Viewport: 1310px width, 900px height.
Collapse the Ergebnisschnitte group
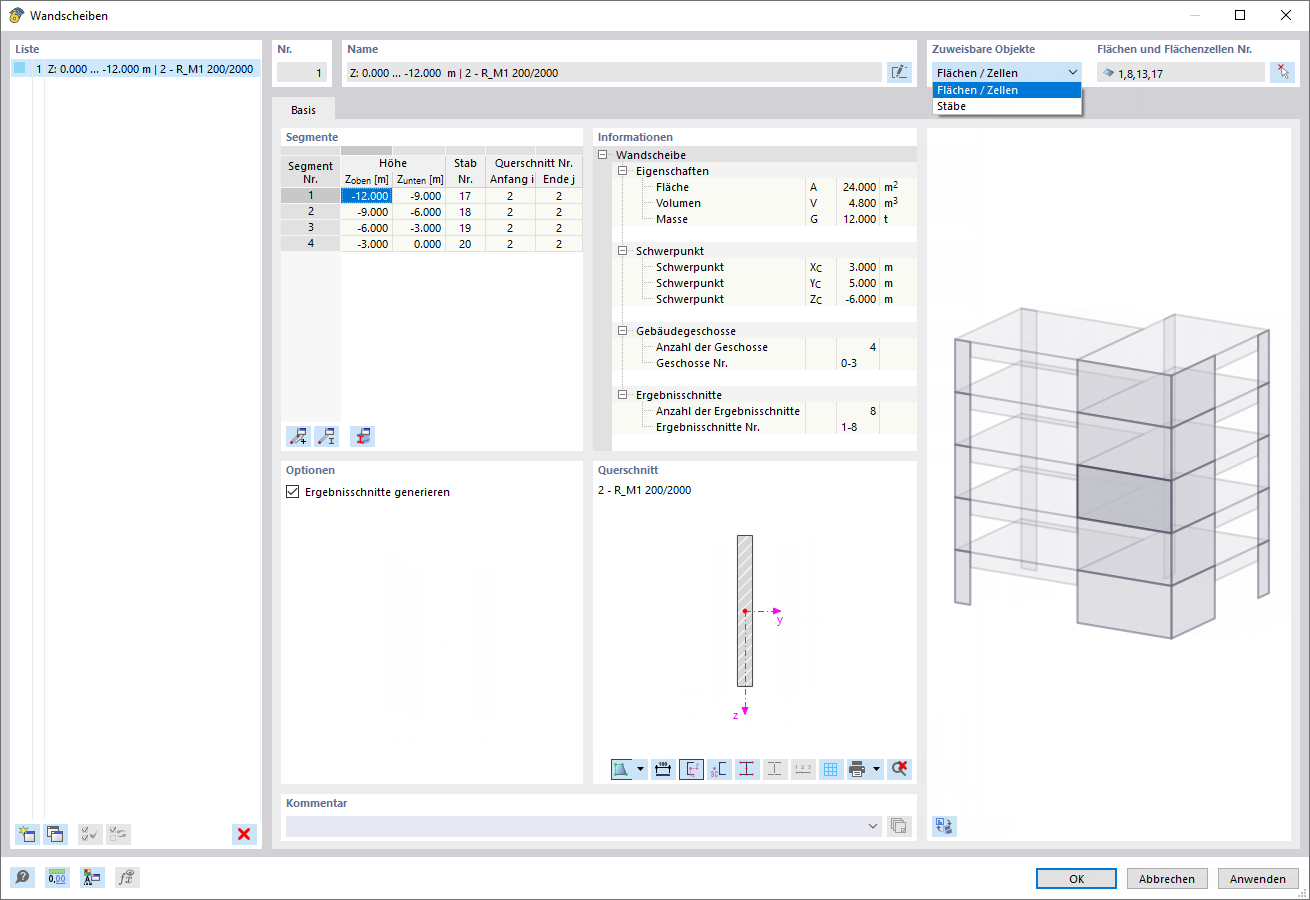coord(622,395)
